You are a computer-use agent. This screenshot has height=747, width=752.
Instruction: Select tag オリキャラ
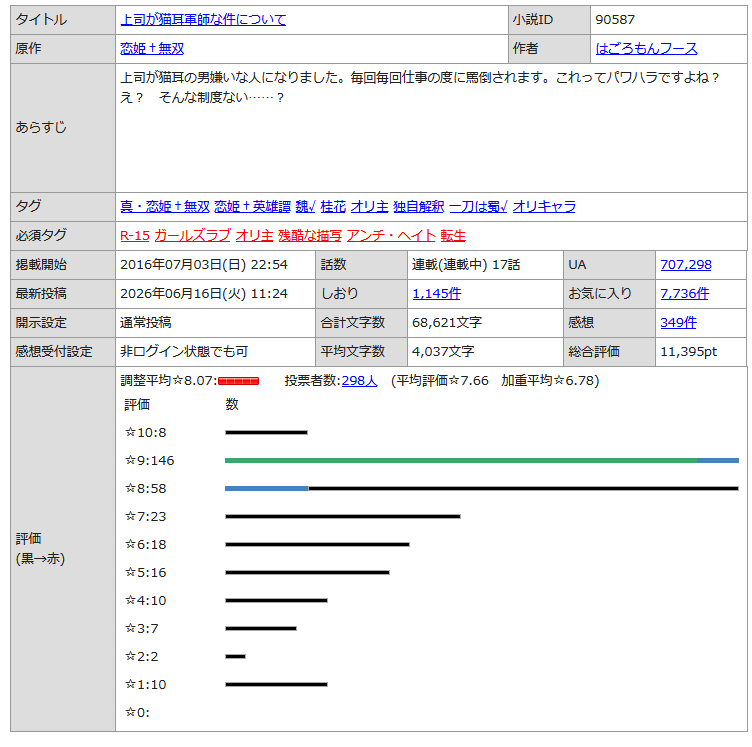pos(544,207)
